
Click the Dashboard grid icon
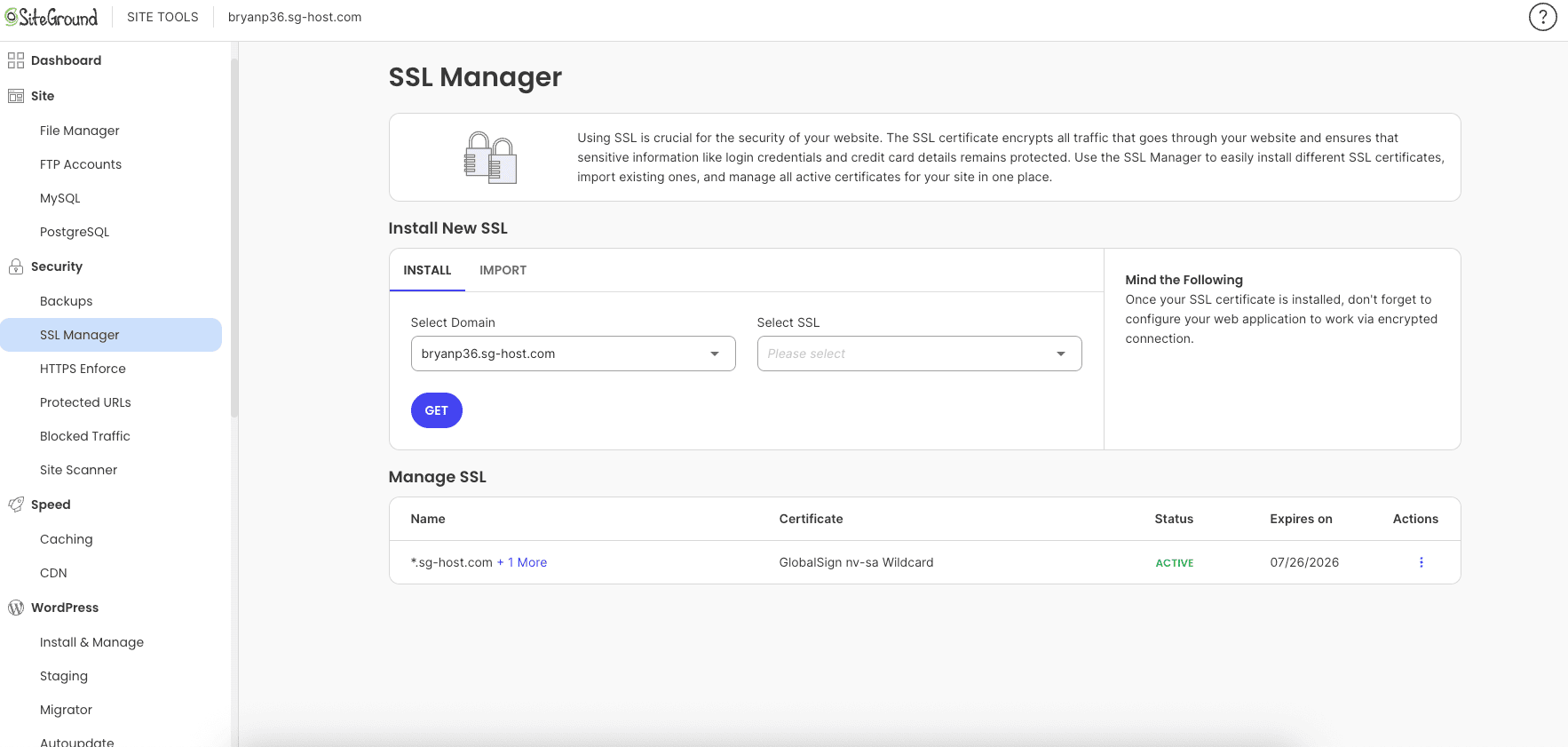[x=16, y=60]
